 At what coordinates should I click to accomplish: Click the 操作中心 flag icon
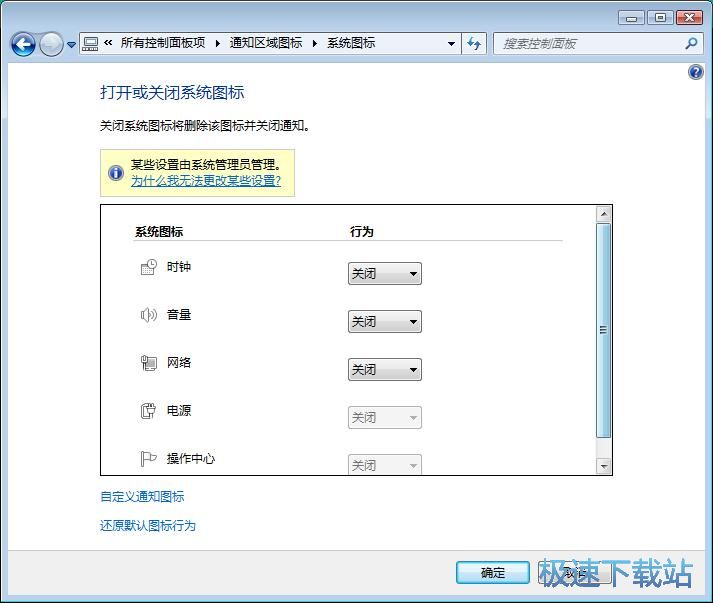(x=148, y=458)
